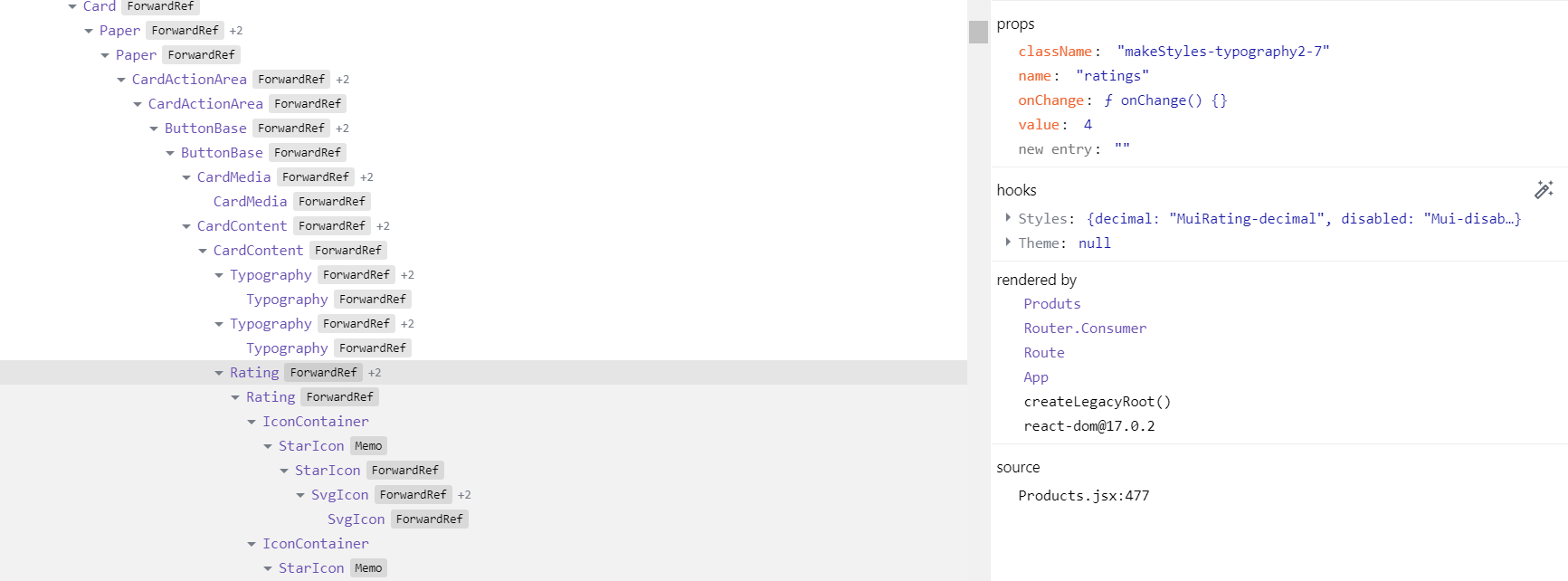This screenshot has width=1568, height=581.
Task: Collapse the CardMedia component
Action: (x=185, y=176)
